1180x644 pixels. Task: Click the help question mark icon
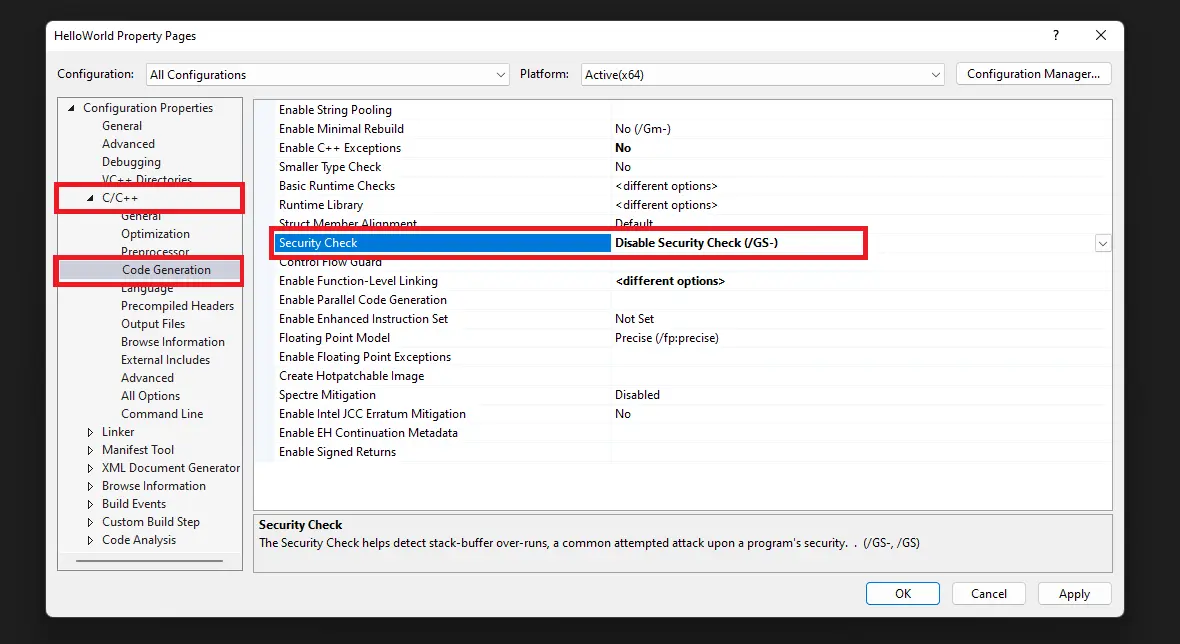coord(1056,35)
